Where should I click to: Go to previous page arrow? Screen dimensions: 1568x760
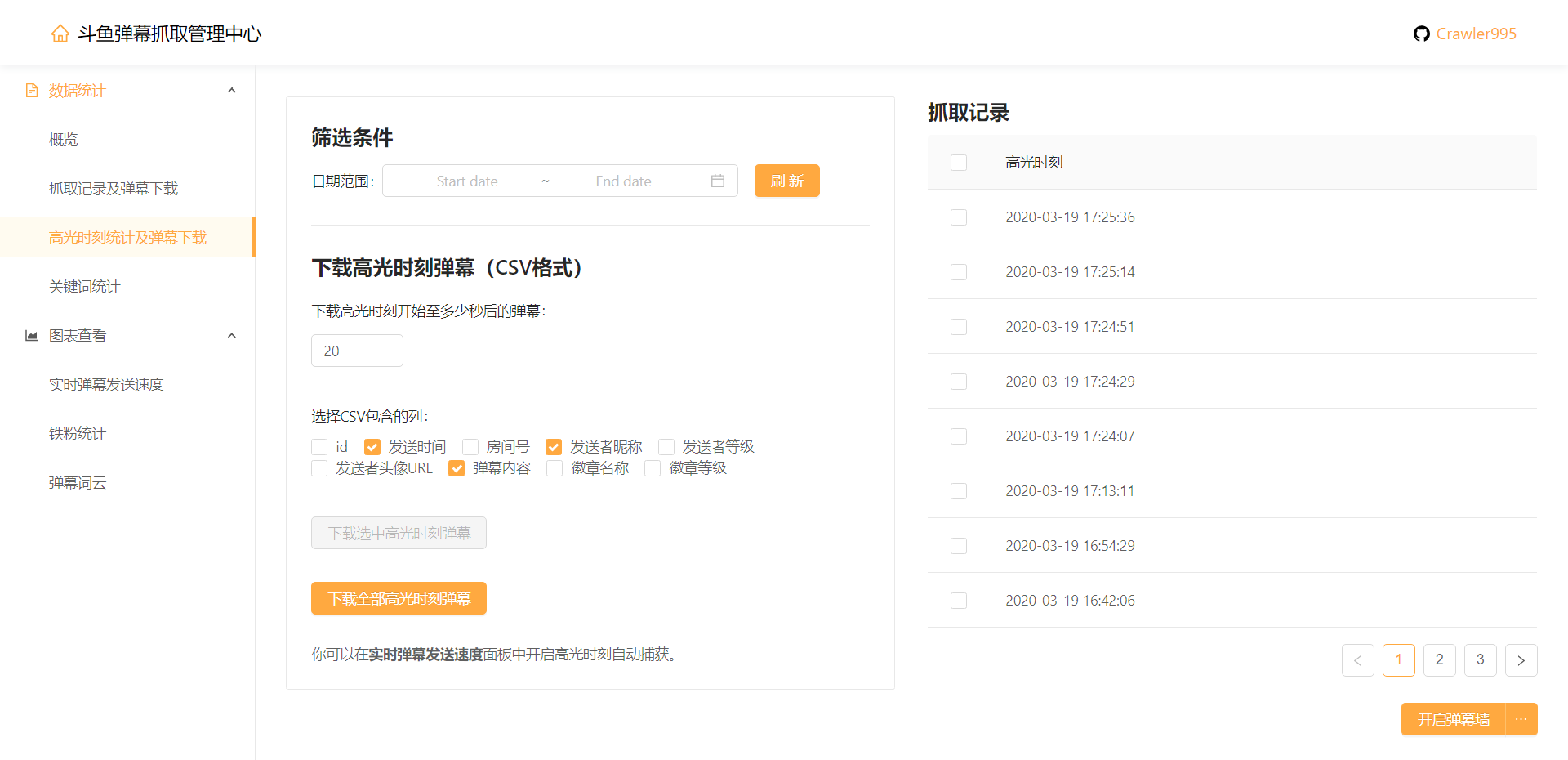point(1358,660)
